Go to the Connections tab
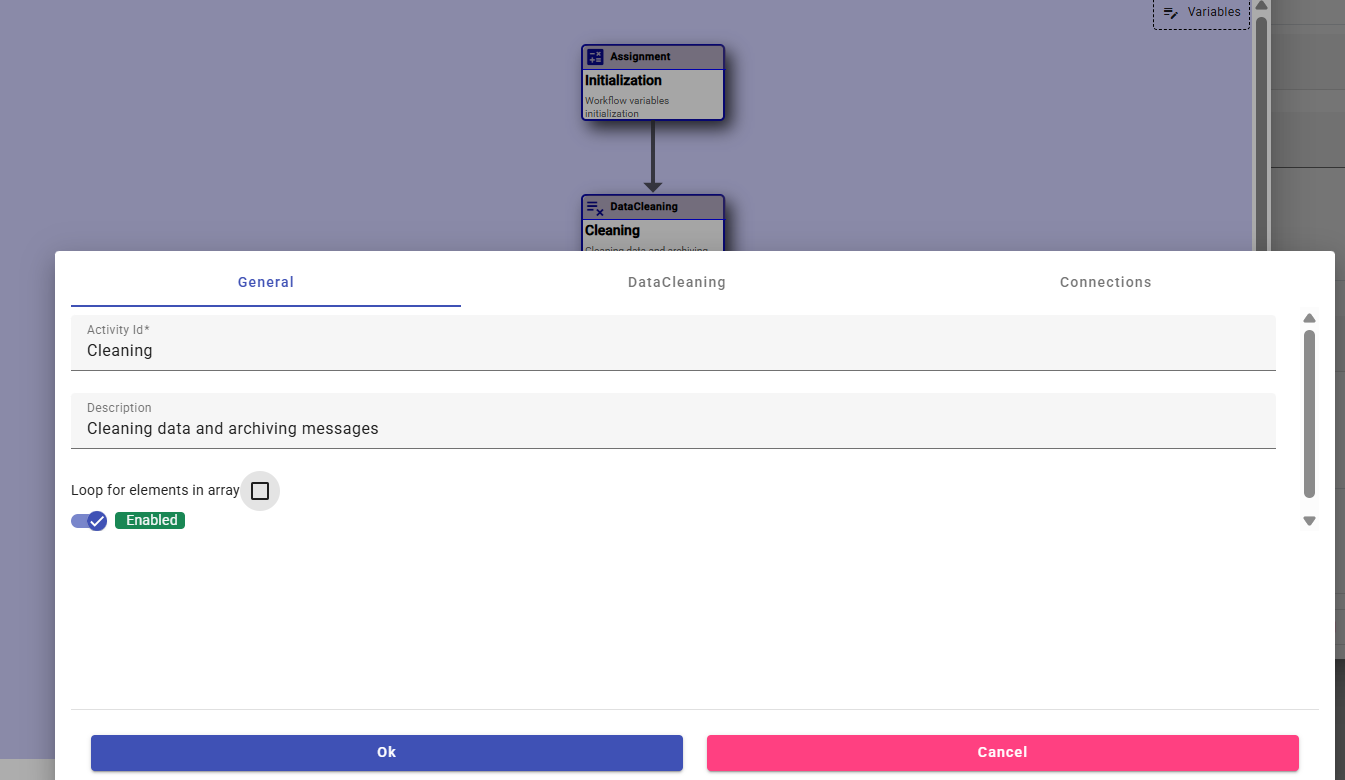This screenshot has height=780, width=1345. [x=1105, y=282]
